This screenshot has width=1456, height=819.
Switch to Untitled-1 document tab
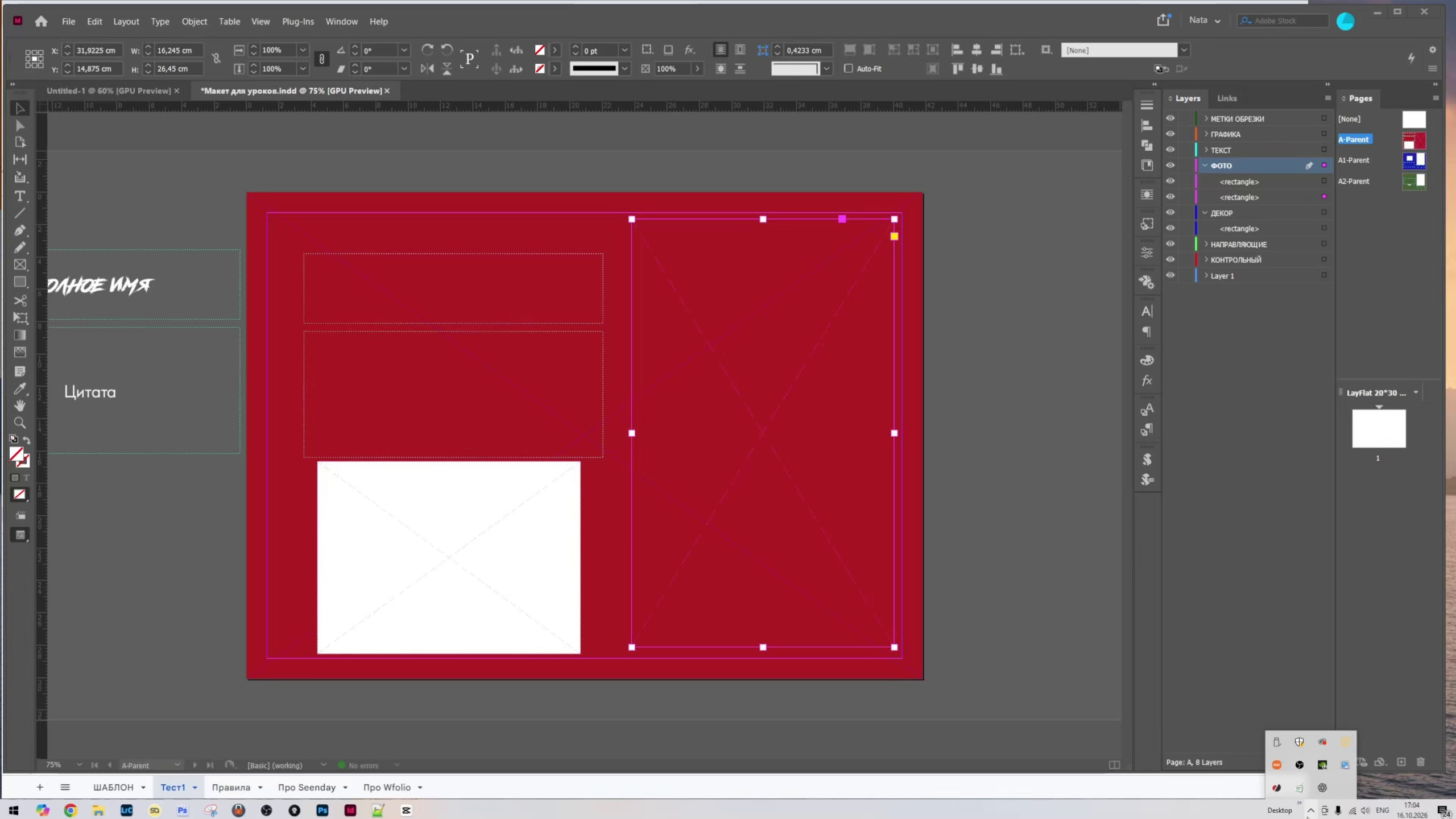pos(109,90)
